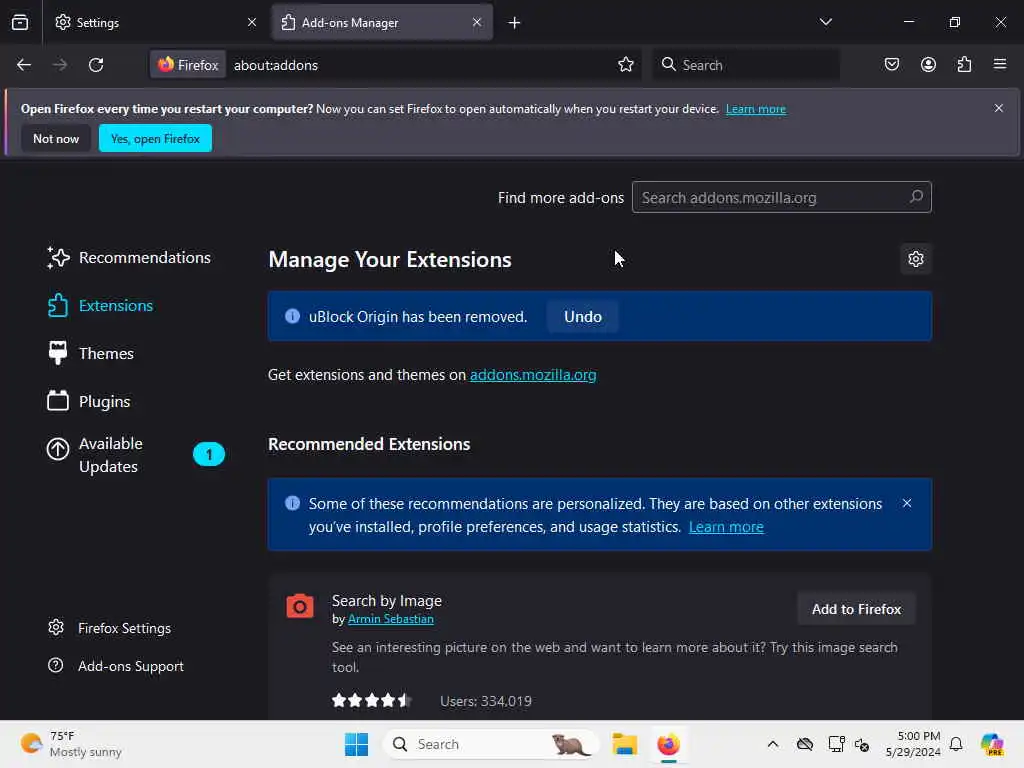Viewport: 1024px width, 768px height.
Task: Click info icon in uBlock removed message
Action: pos(293,316)
